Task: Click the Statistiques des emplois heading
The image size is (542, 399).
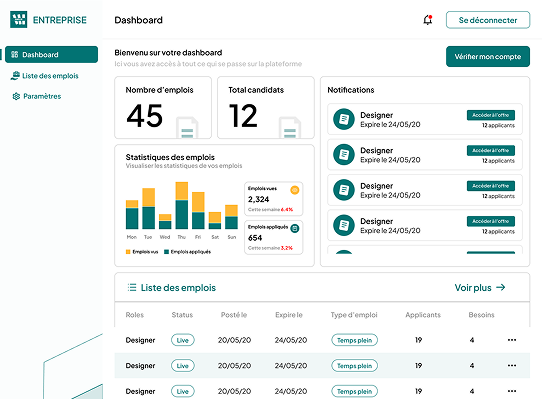Action: pyautogui.click(x=170, y=157)
